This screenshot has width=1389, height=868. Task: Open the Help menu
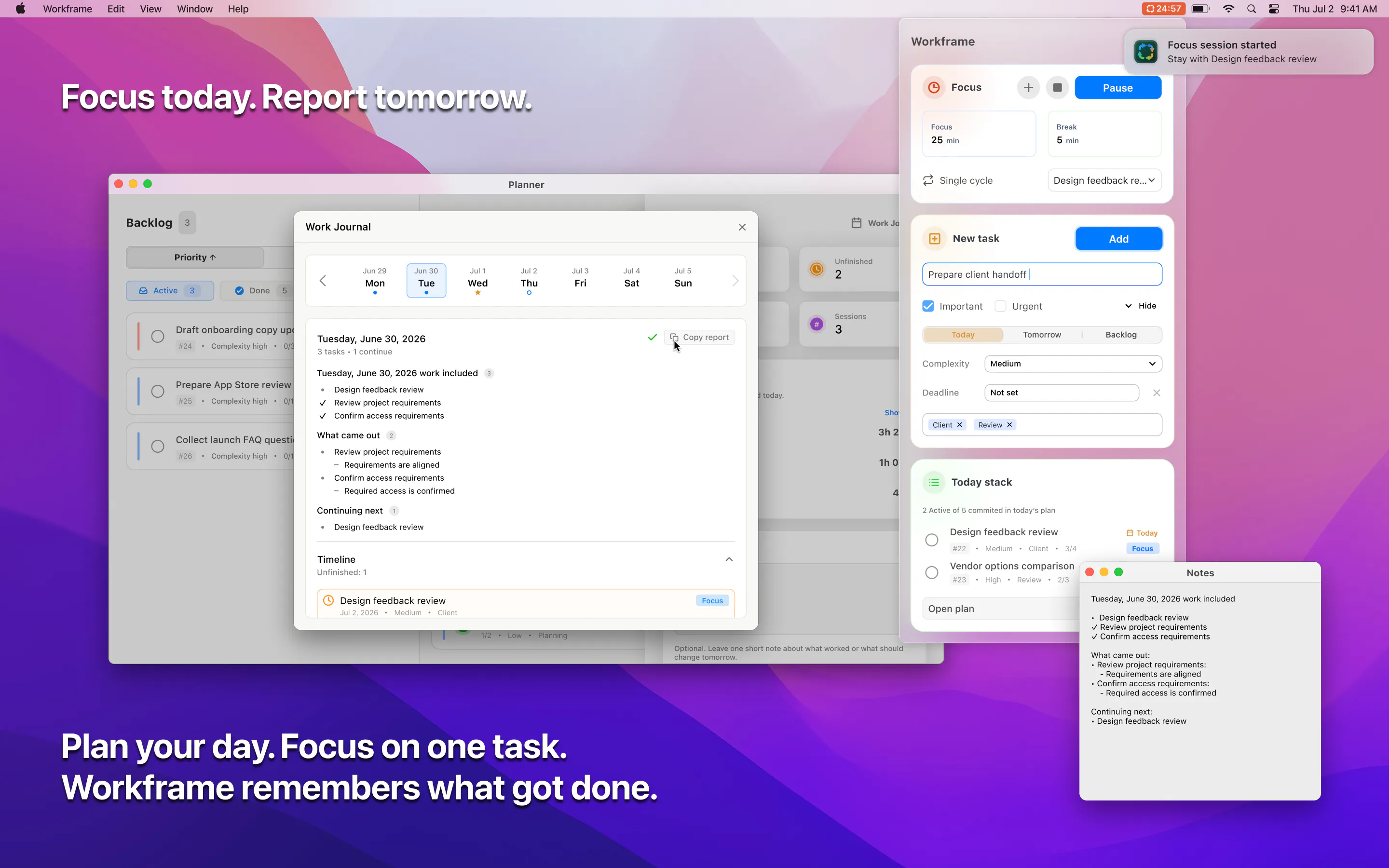238,9
